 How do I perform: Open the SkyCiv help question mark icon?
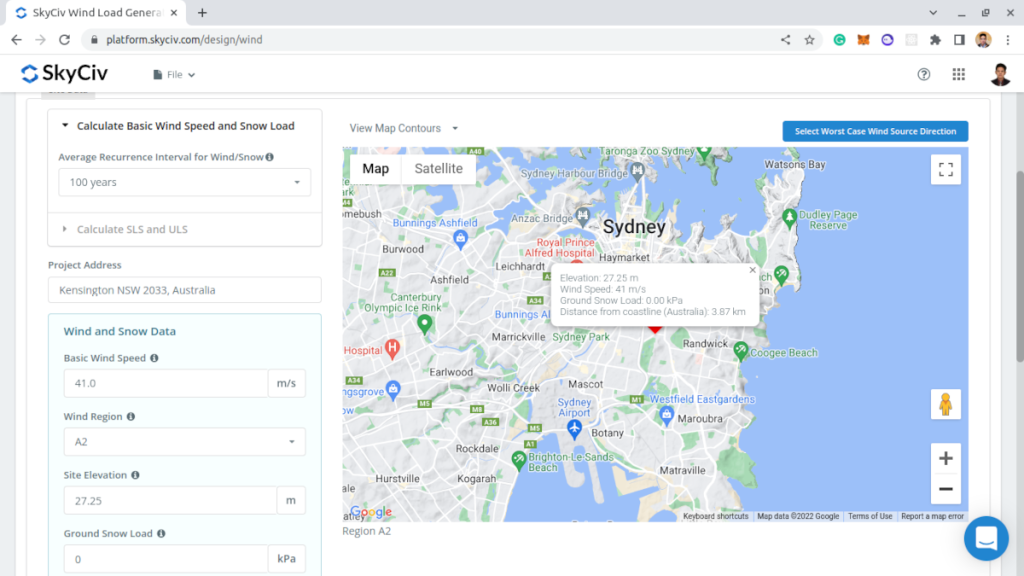coord(924,74)
